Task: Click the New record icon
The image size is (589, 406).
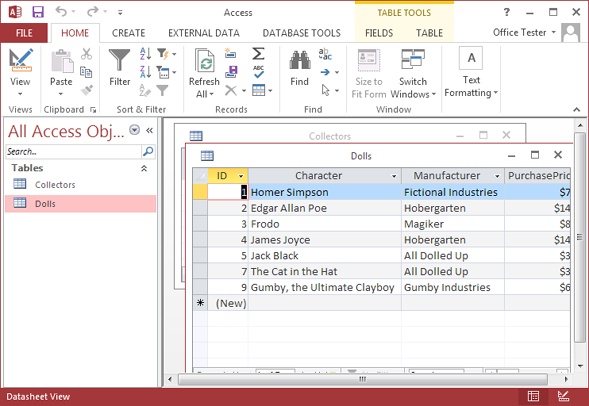Action: point(231,54)
